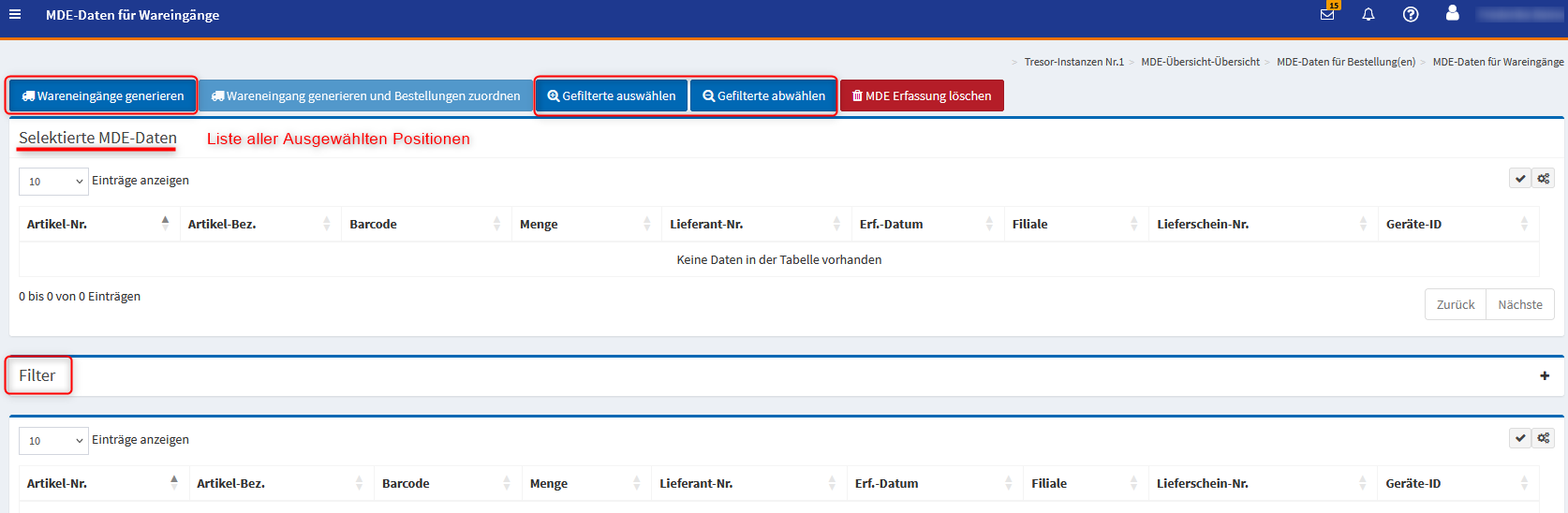
Task: Open the user profile icon
Action: click(1452, 13)
